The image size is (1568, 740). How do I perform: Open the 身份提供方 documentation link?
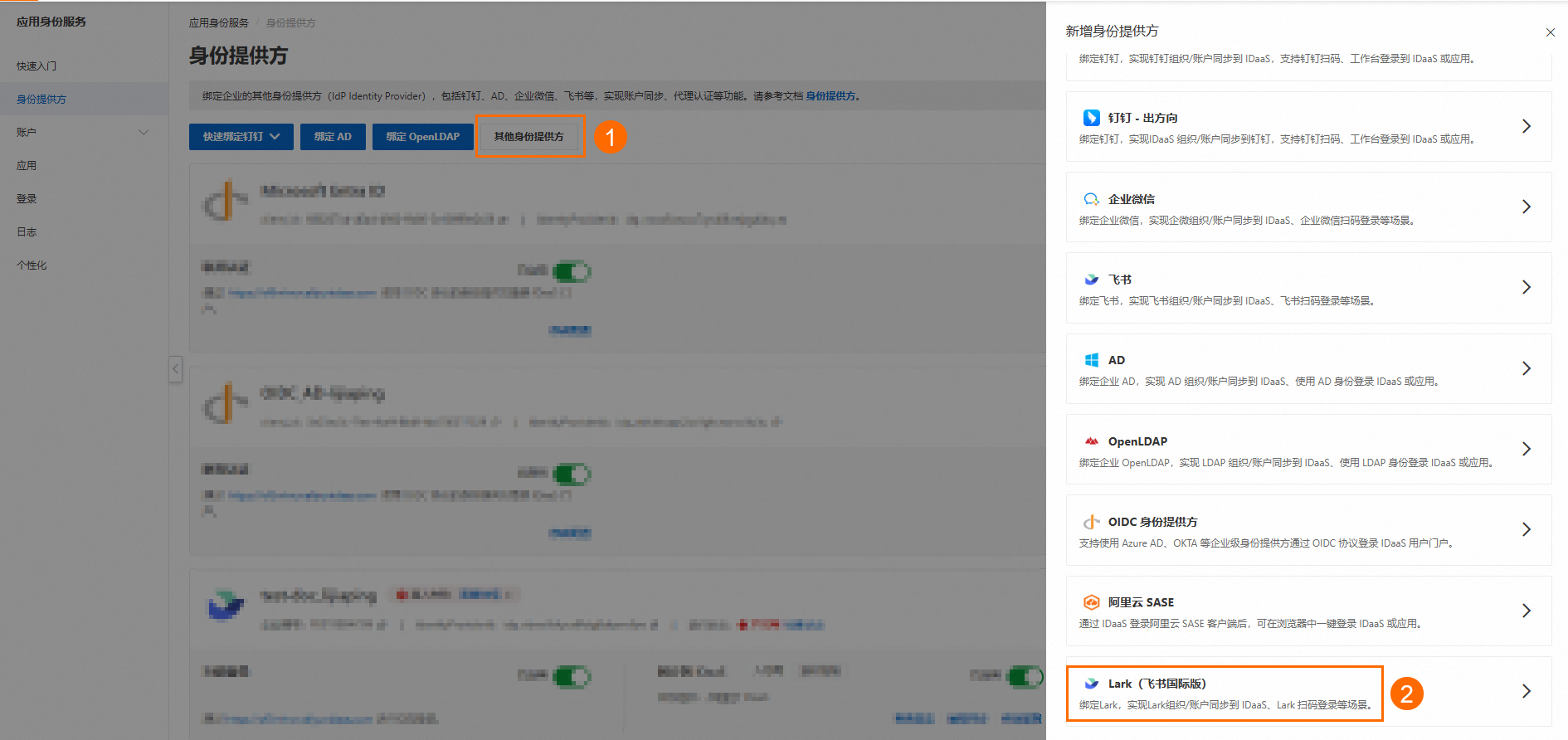pyautogui.click(x=832, y=96)
